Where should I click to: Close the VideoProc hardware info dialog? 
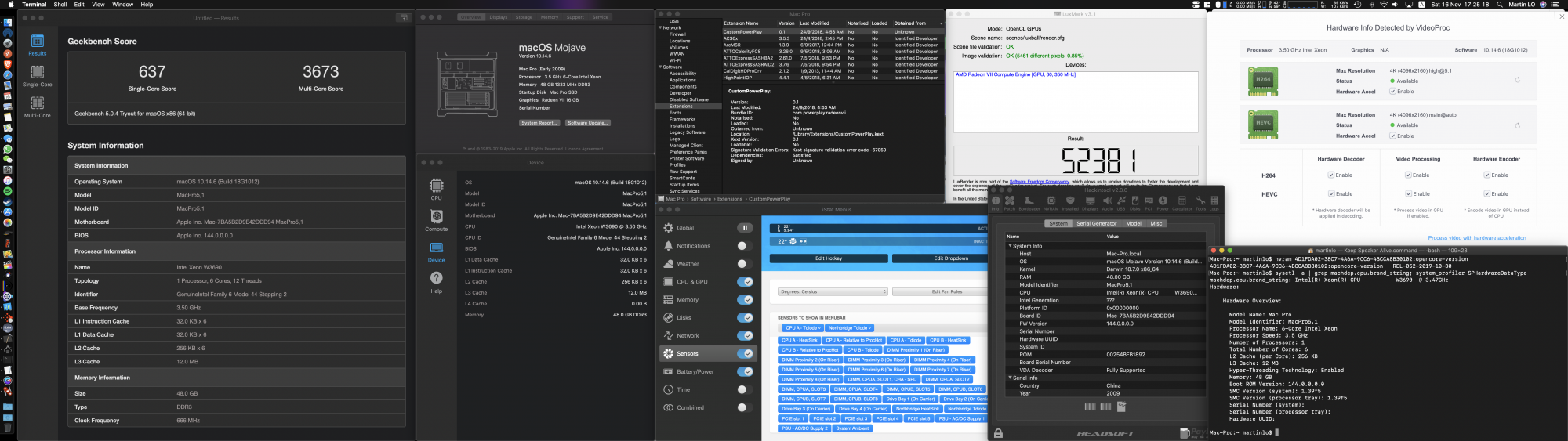[x=1561, y=16]
